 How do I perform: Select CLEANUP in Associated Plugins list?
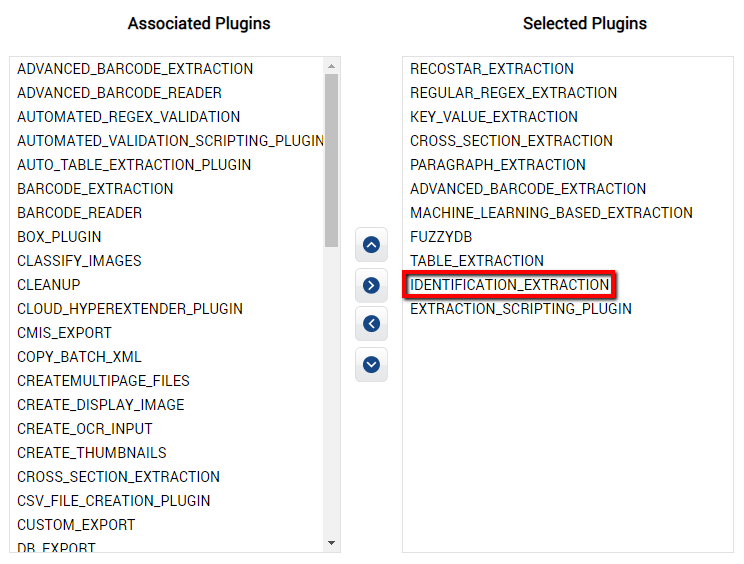(48, 285)
